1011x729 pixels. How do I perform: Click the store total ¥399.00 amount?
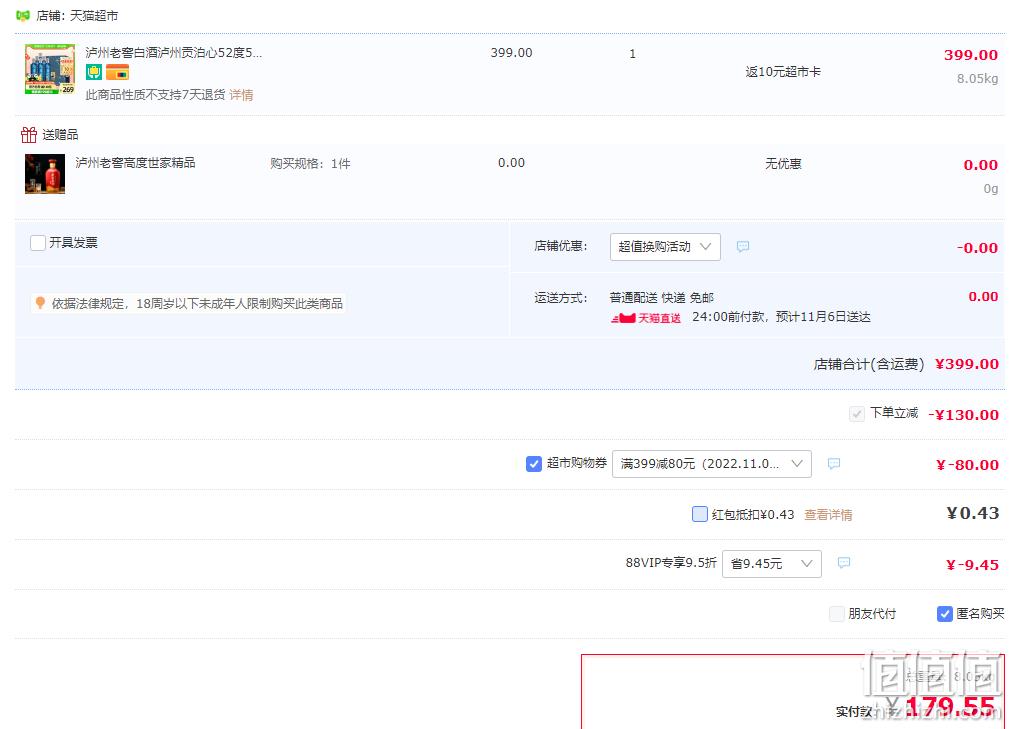tap(967, 364)
